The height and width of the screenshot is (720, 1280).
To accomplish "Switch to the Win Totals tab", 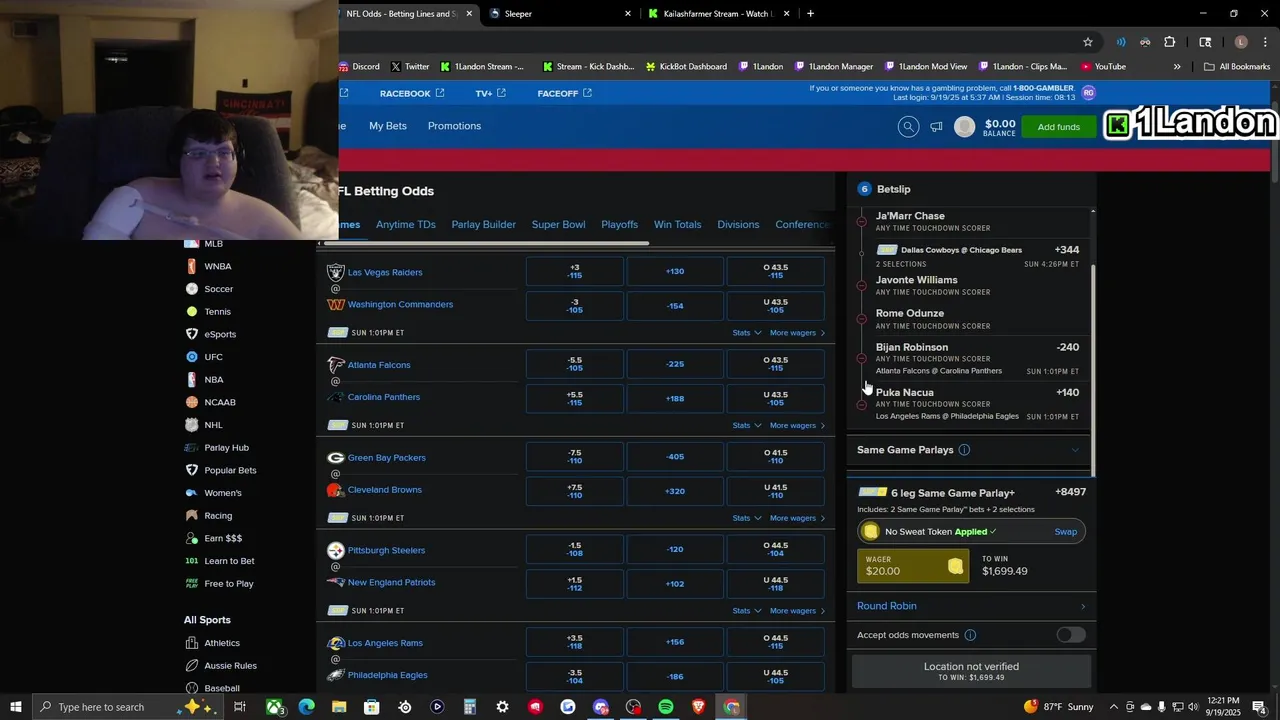I will [x=678, y=225].
